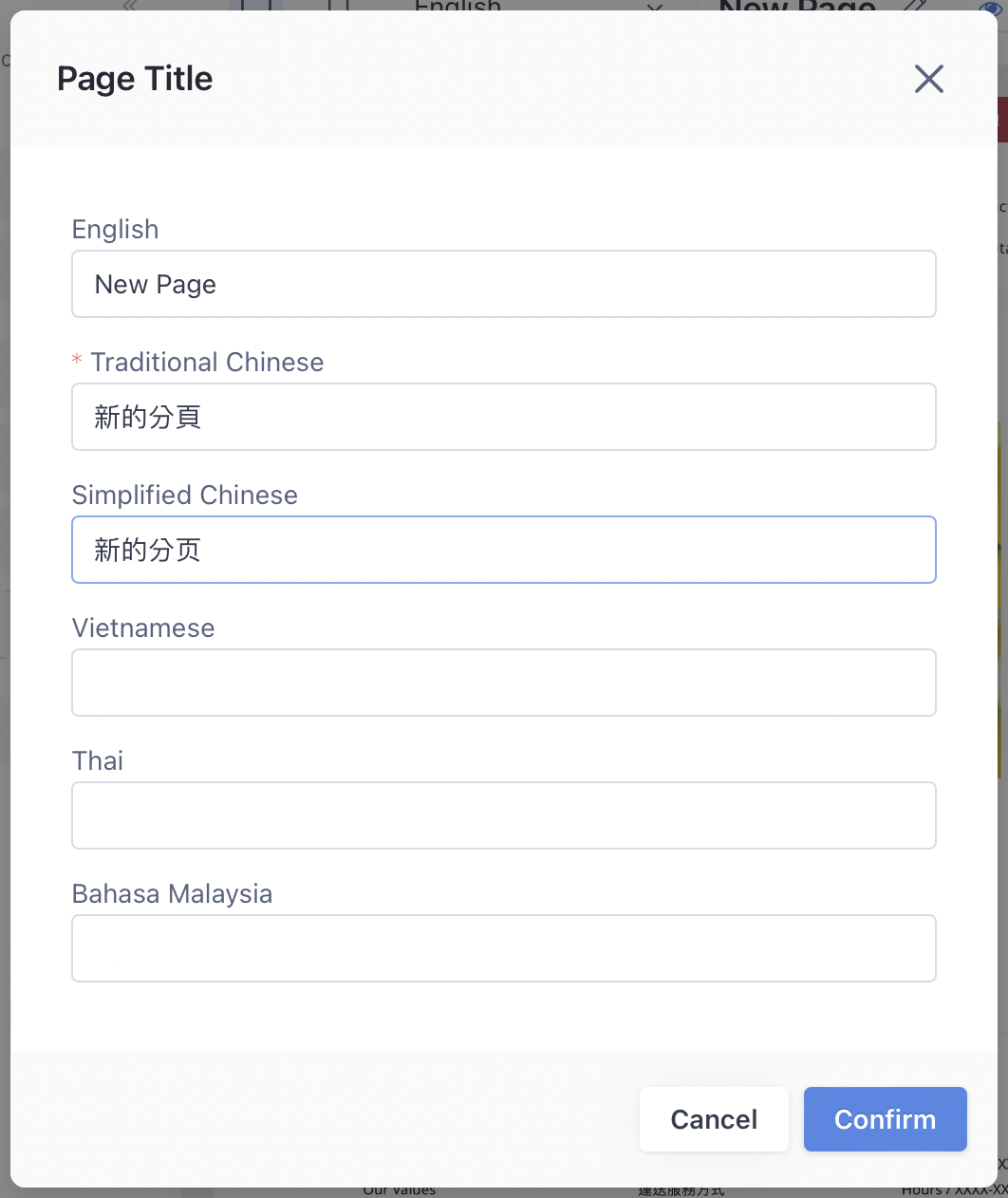Focus the English title input field

point(504,284)
